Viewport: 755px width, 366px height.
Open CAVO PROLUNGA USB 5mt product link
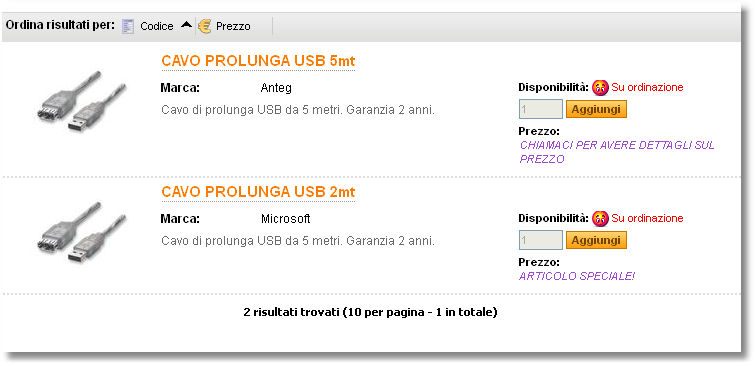point(258,61)
